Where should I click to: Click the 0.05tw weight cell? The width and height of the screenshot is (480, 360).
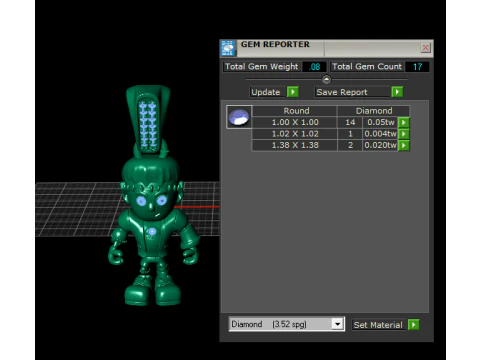tap(380, 122)
